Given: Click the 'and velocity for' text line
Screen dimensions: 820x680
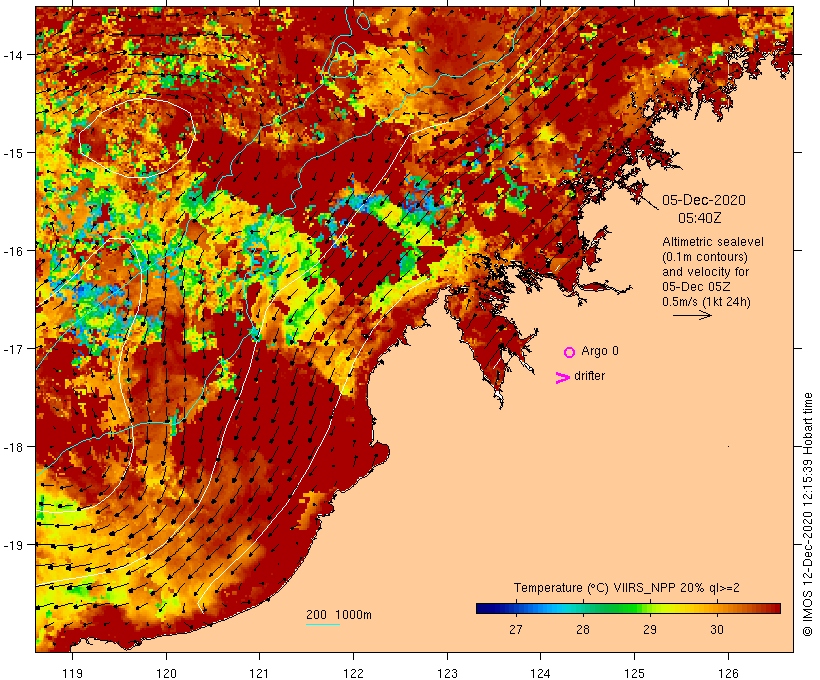Looking at the screenshot, I should point(705,272).
